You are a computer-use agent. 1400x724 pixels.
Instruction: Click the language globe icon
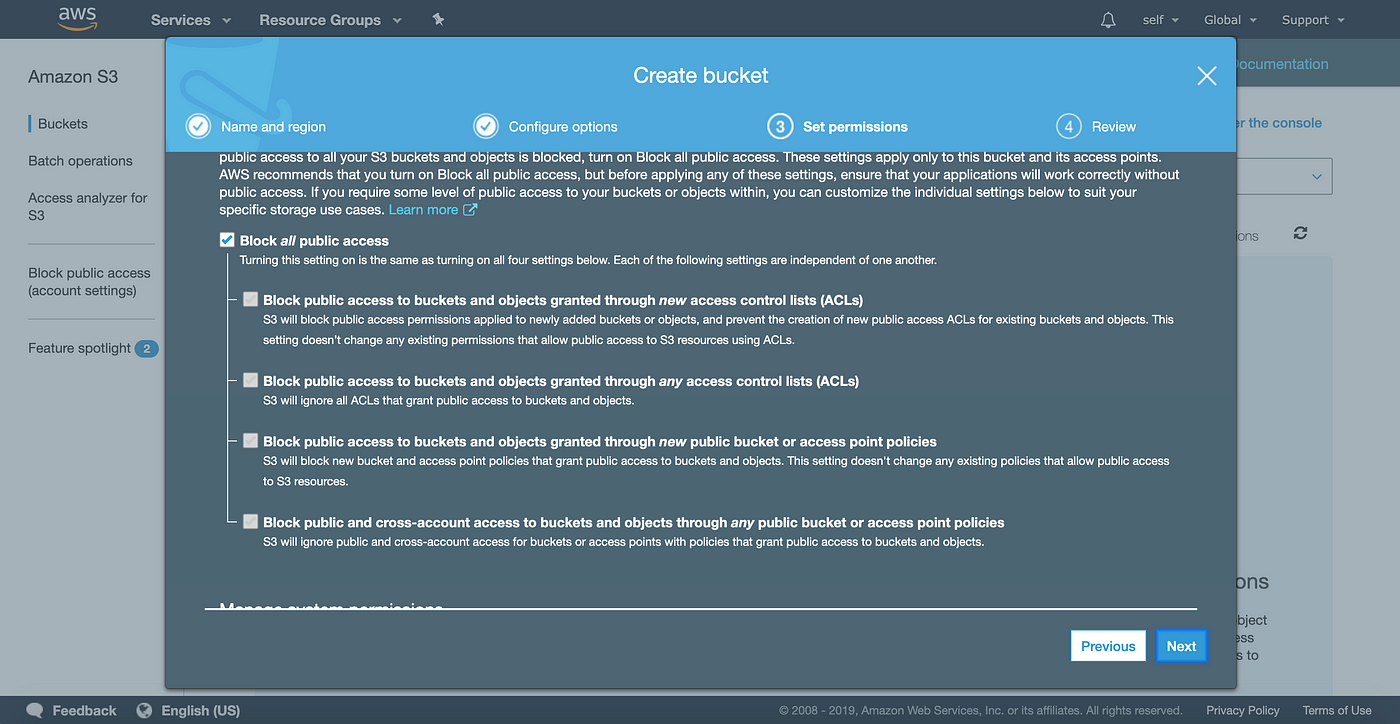click(x=144, y=711)
